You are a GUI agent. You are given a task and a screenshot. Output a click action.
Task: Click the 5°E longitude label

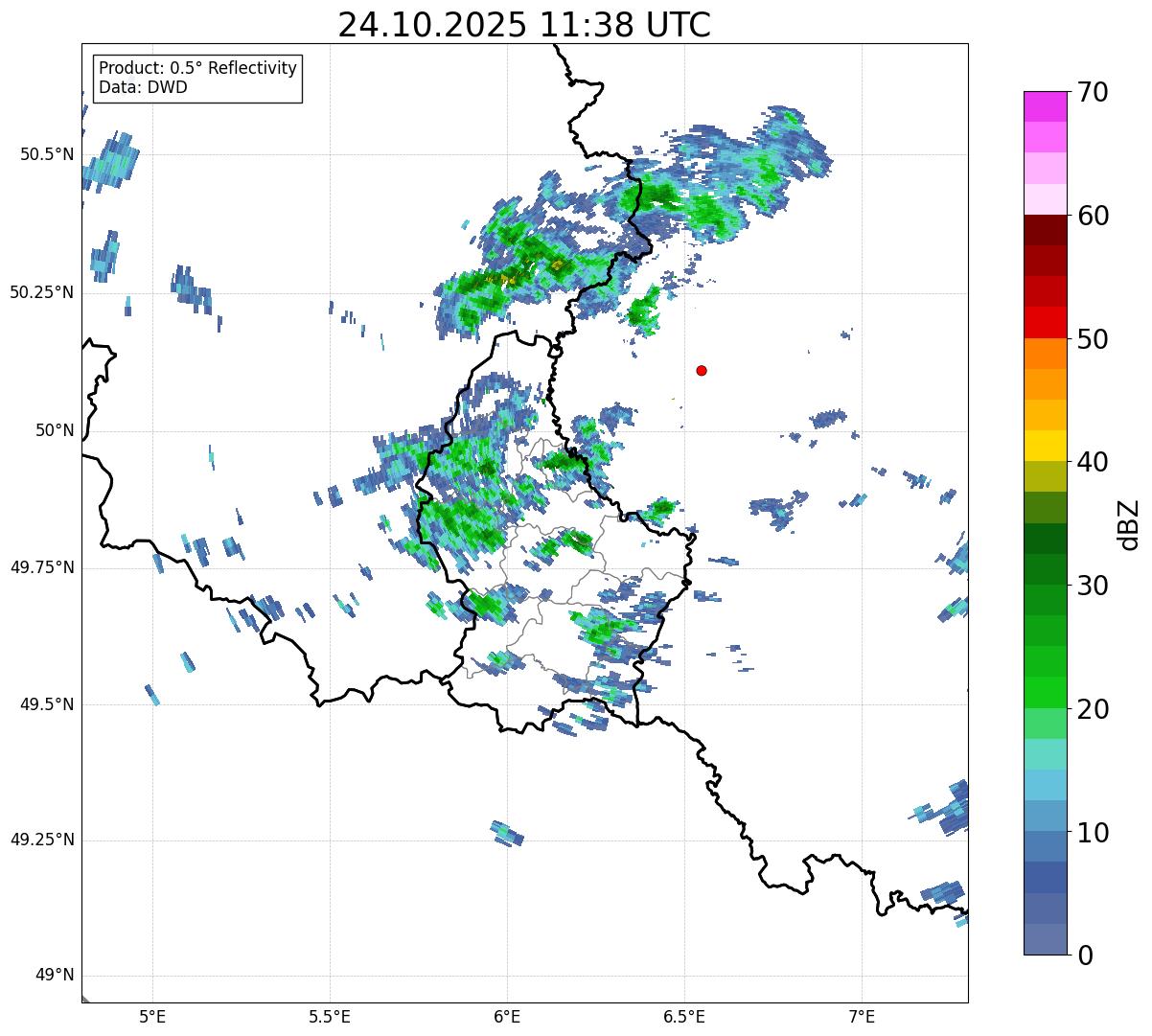coord(152,1016)
